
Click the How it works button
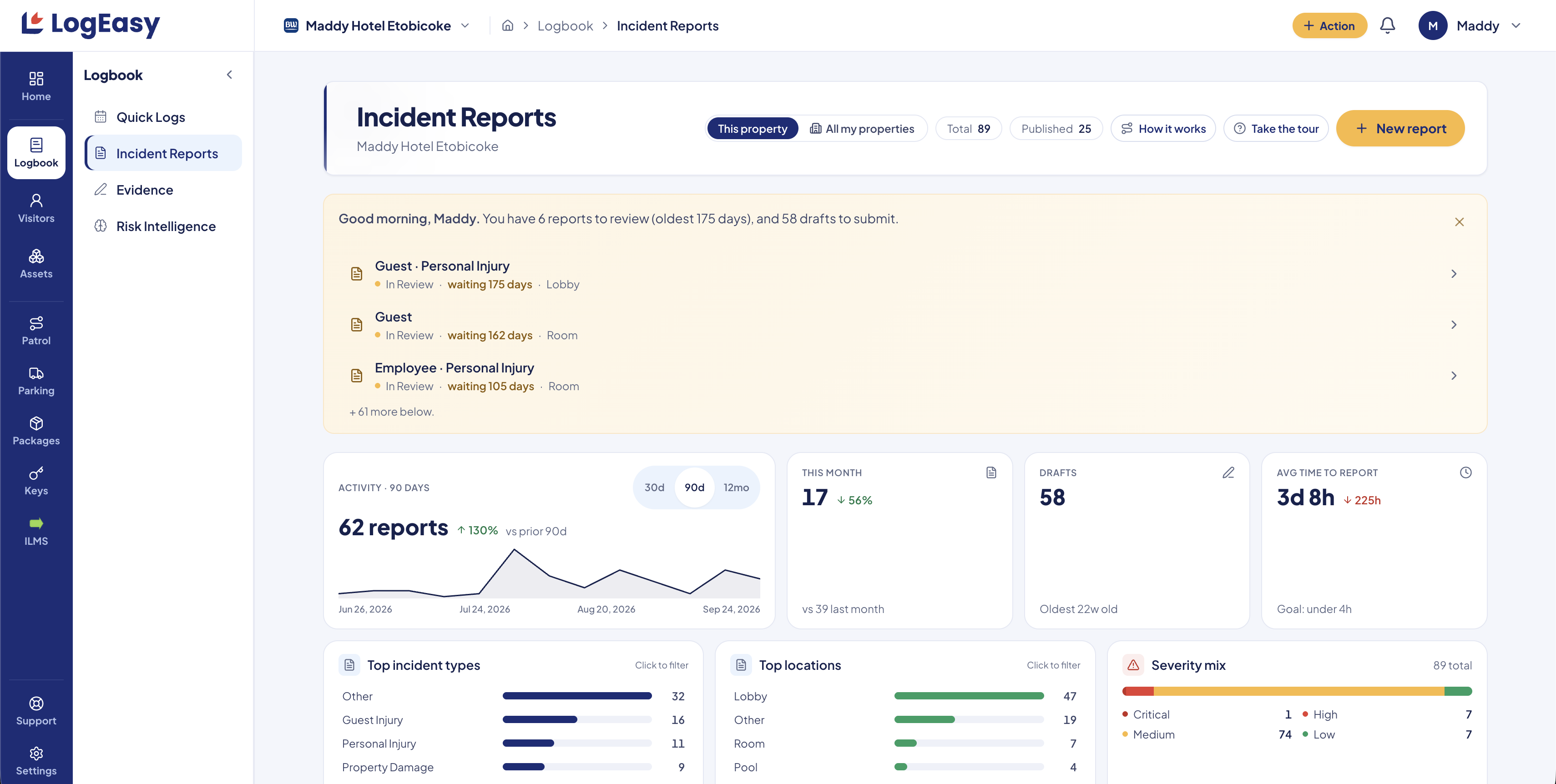pyautogui.click(x=1163, y=129)
